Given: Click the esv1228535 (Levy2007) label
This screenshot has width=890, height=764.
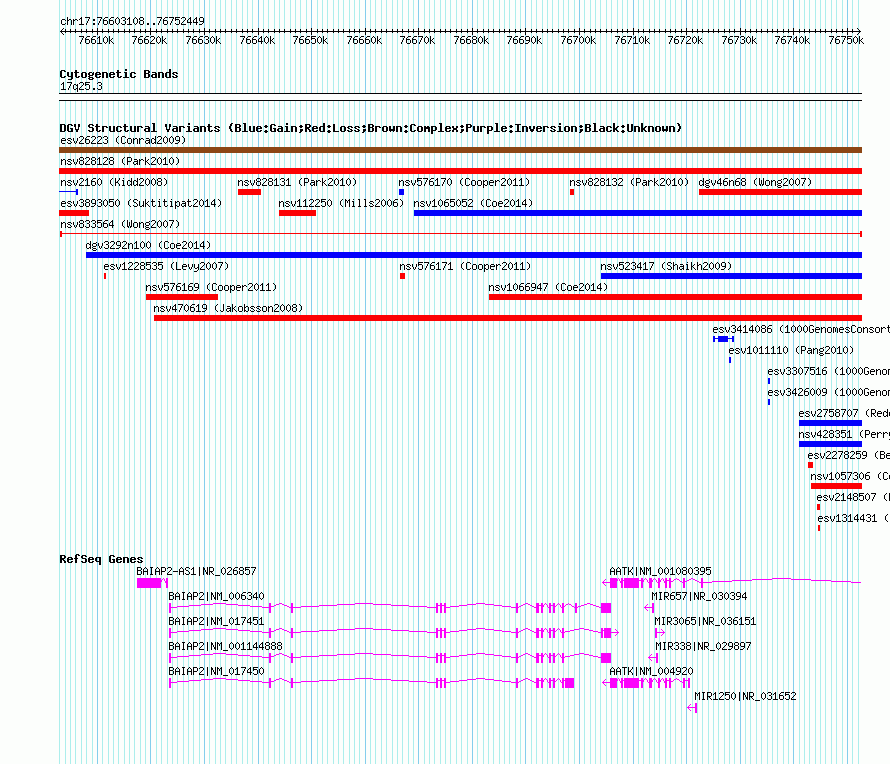Looking at the screenshot, I should [x=166, y=266].
